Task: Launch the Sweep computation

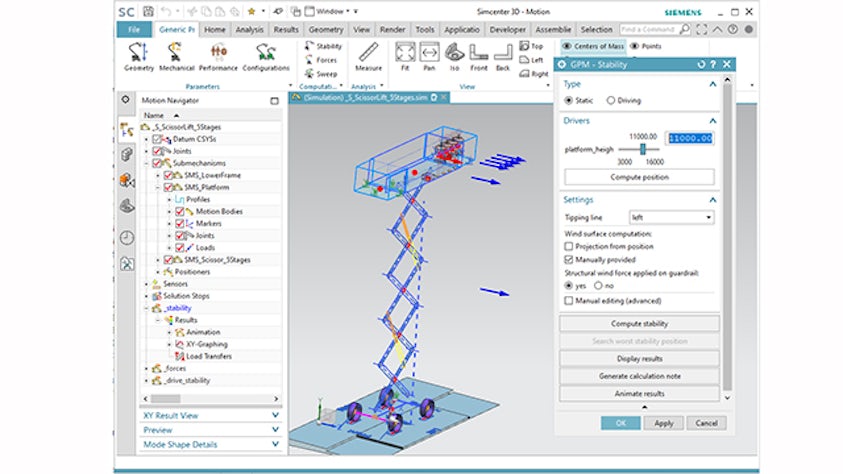Action: click(x=322, y=74)
